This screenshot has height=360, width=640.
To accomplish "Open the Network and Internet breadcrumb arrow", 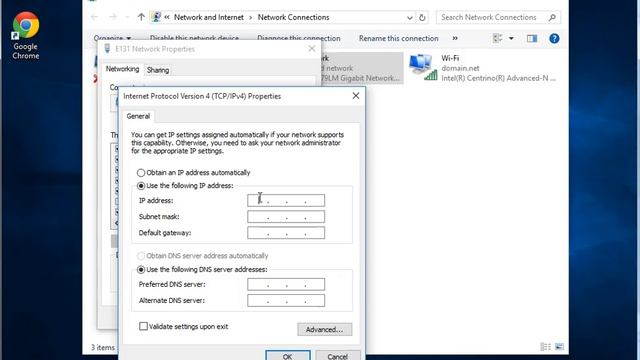I will tap(251, 18).
